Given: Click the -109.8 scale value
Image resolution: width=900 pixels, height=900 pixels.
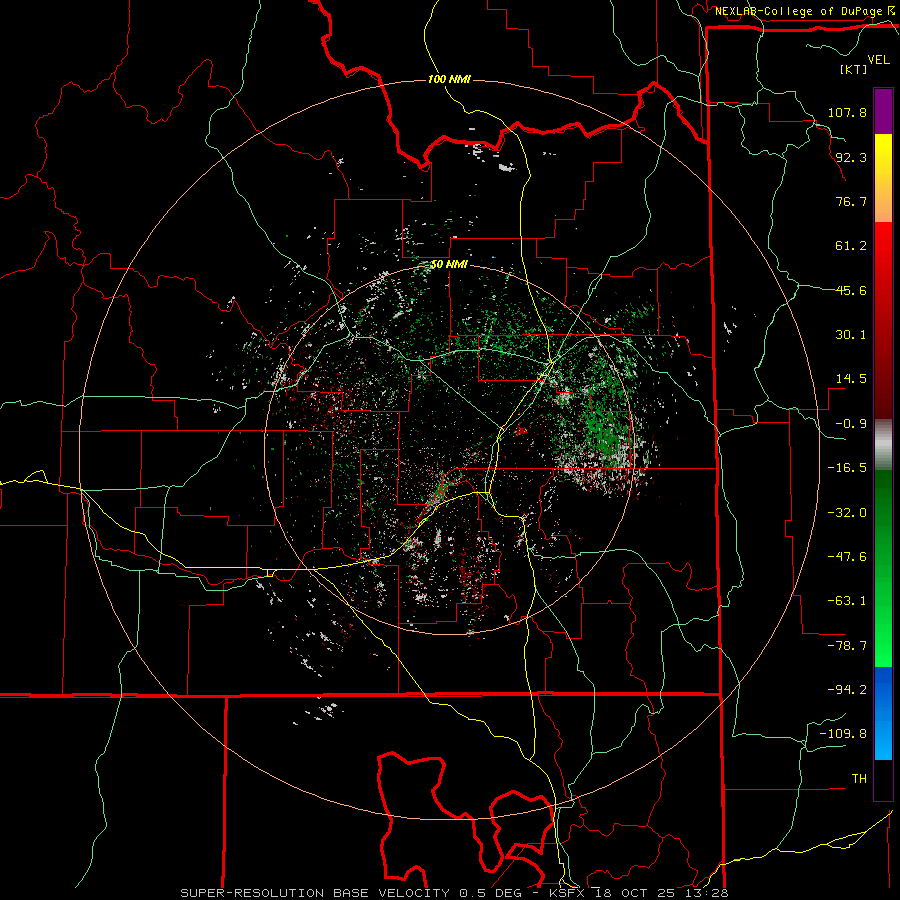Looking at the screenshot, I should click(x=843, y=734).
